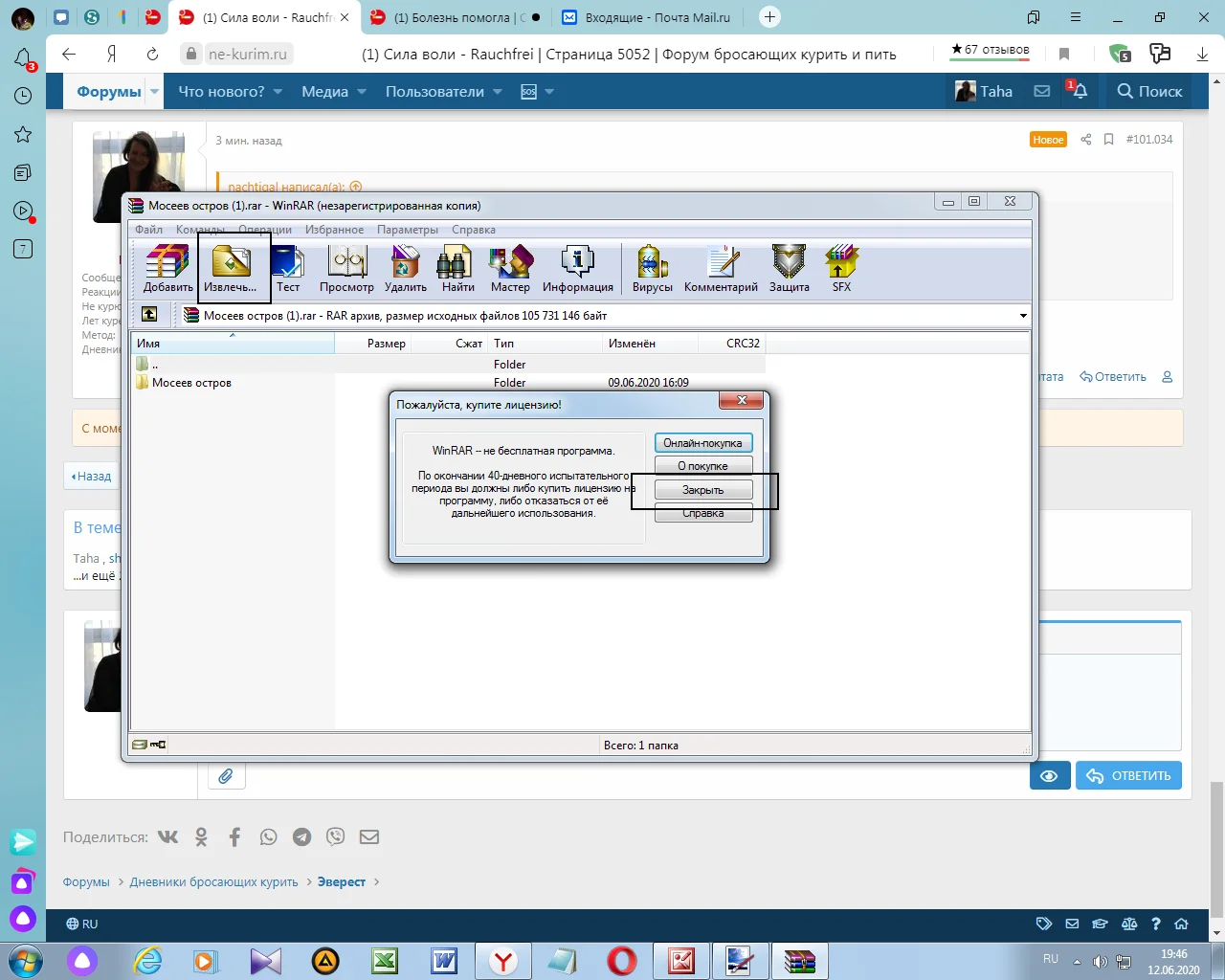Go back in the browser

click(69, 54)
